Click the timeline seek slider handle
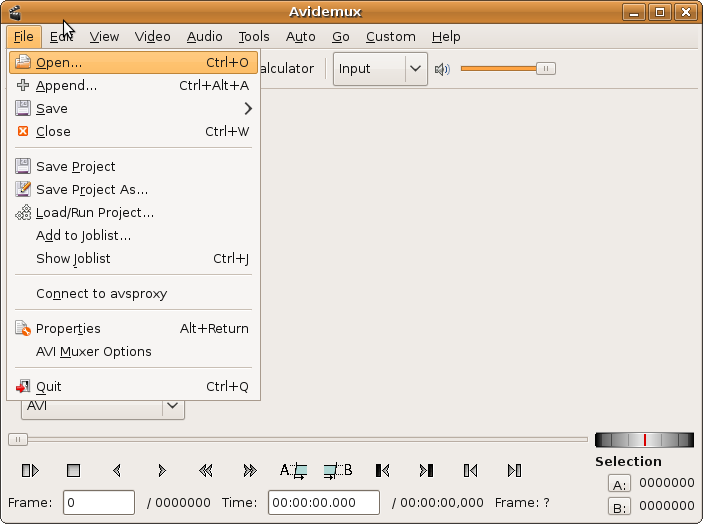 [x=18, y=439]
